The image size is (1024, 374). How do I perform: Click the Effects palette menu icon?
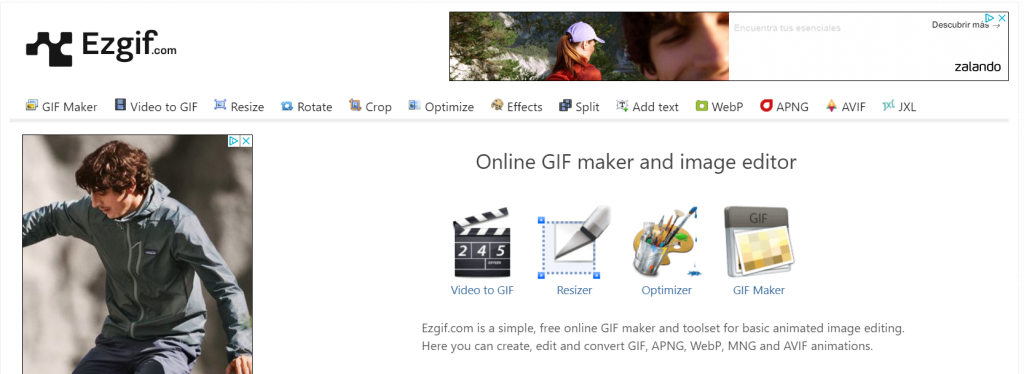tap(497, 105)
